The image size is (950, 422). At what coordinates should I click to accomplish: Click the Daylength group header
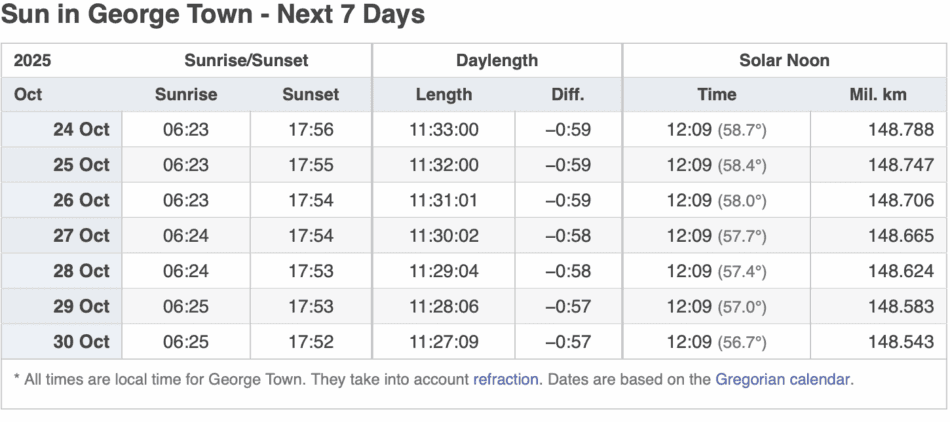click(497, 60)
